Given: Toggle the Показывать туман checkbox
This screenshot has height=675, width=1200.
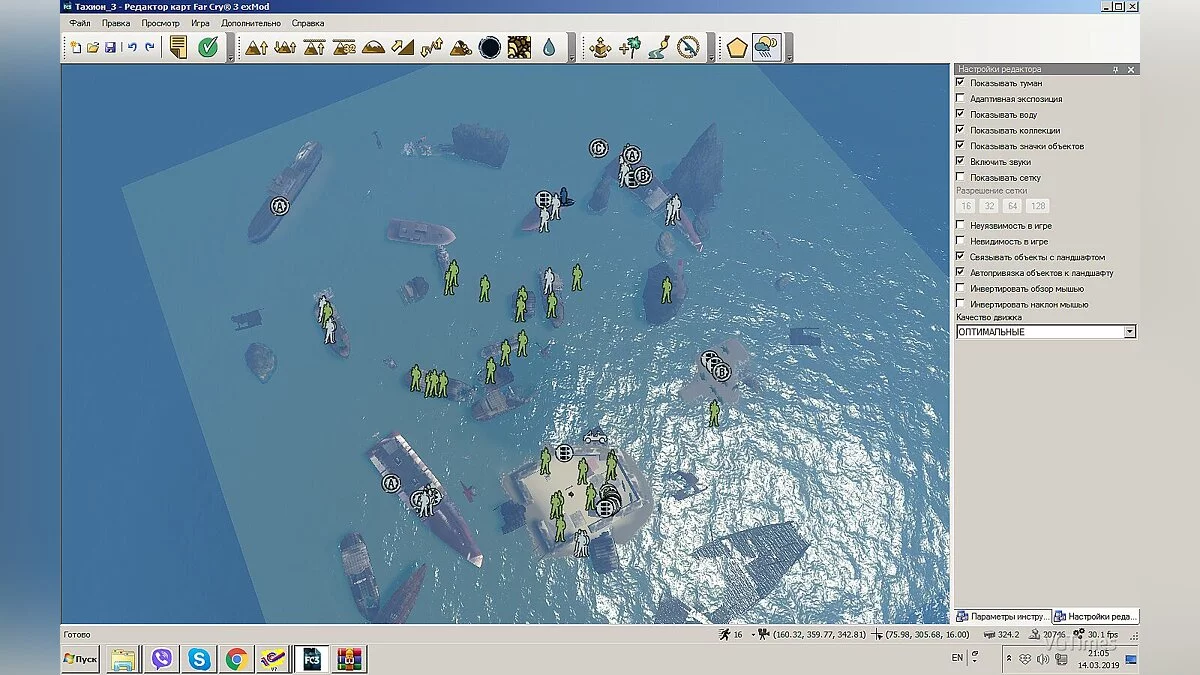Looking at the screenshot, I should click(x=961, y=83).
